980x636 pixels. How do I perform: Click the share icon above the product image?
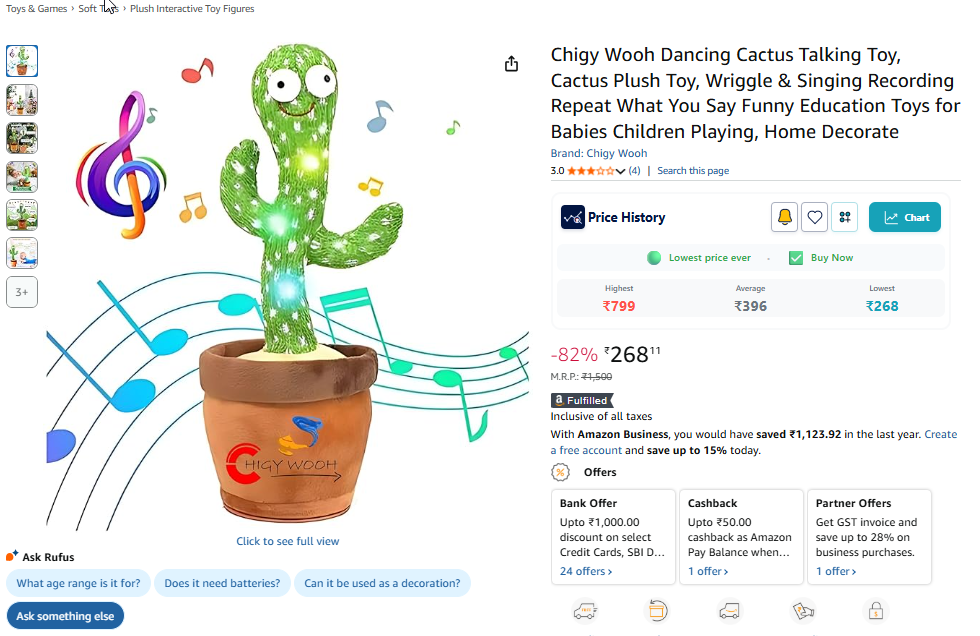coord(512,64)
